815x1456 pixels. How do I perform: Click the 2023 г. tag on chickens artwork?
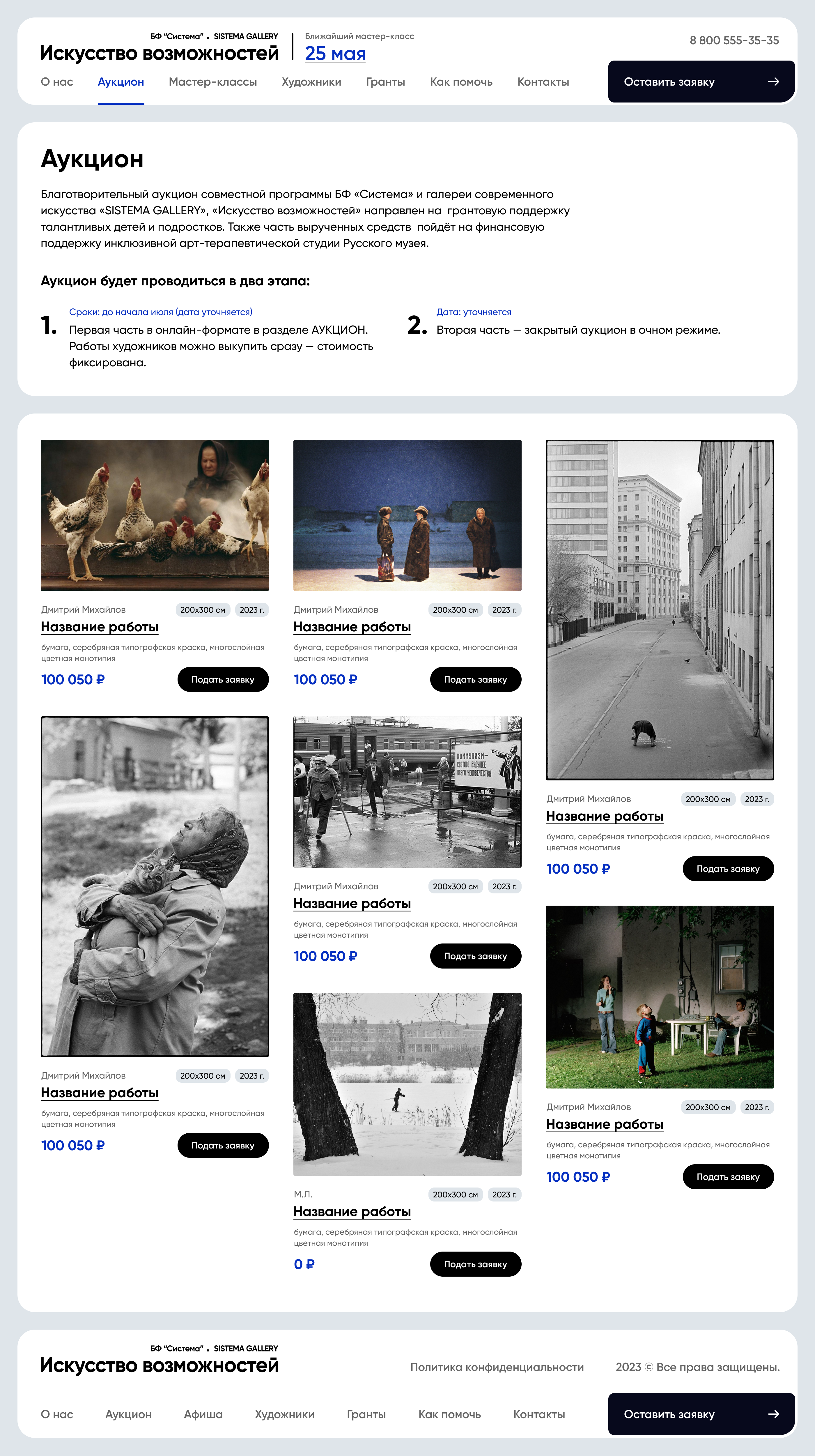pyautogui.click(x=252, y=610)
